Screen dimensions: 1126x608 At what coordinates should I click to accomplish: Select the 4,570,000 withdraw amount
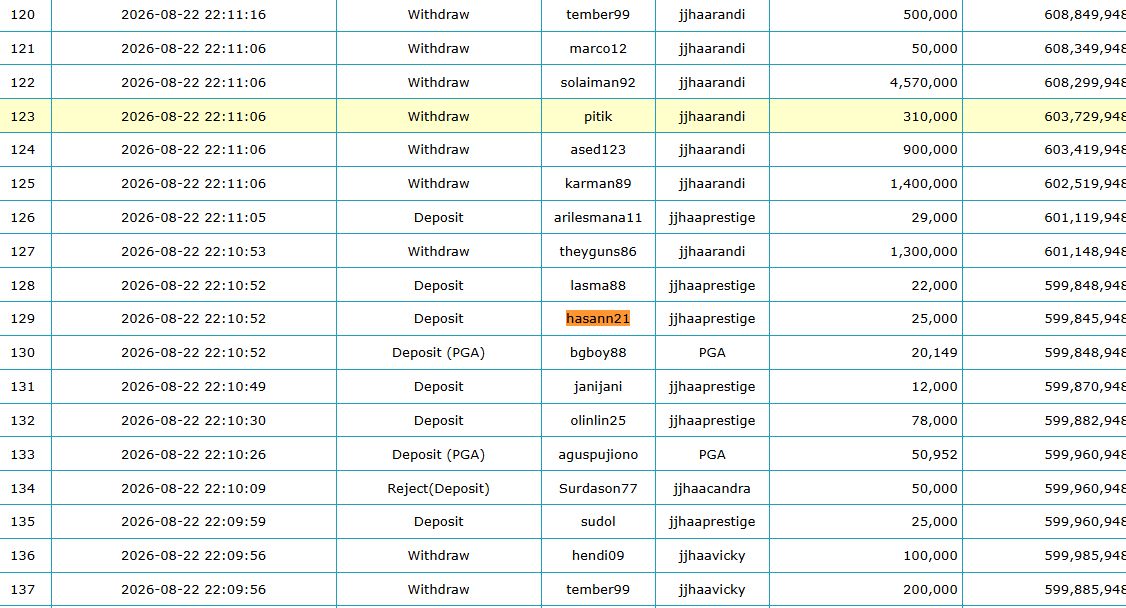923,83
